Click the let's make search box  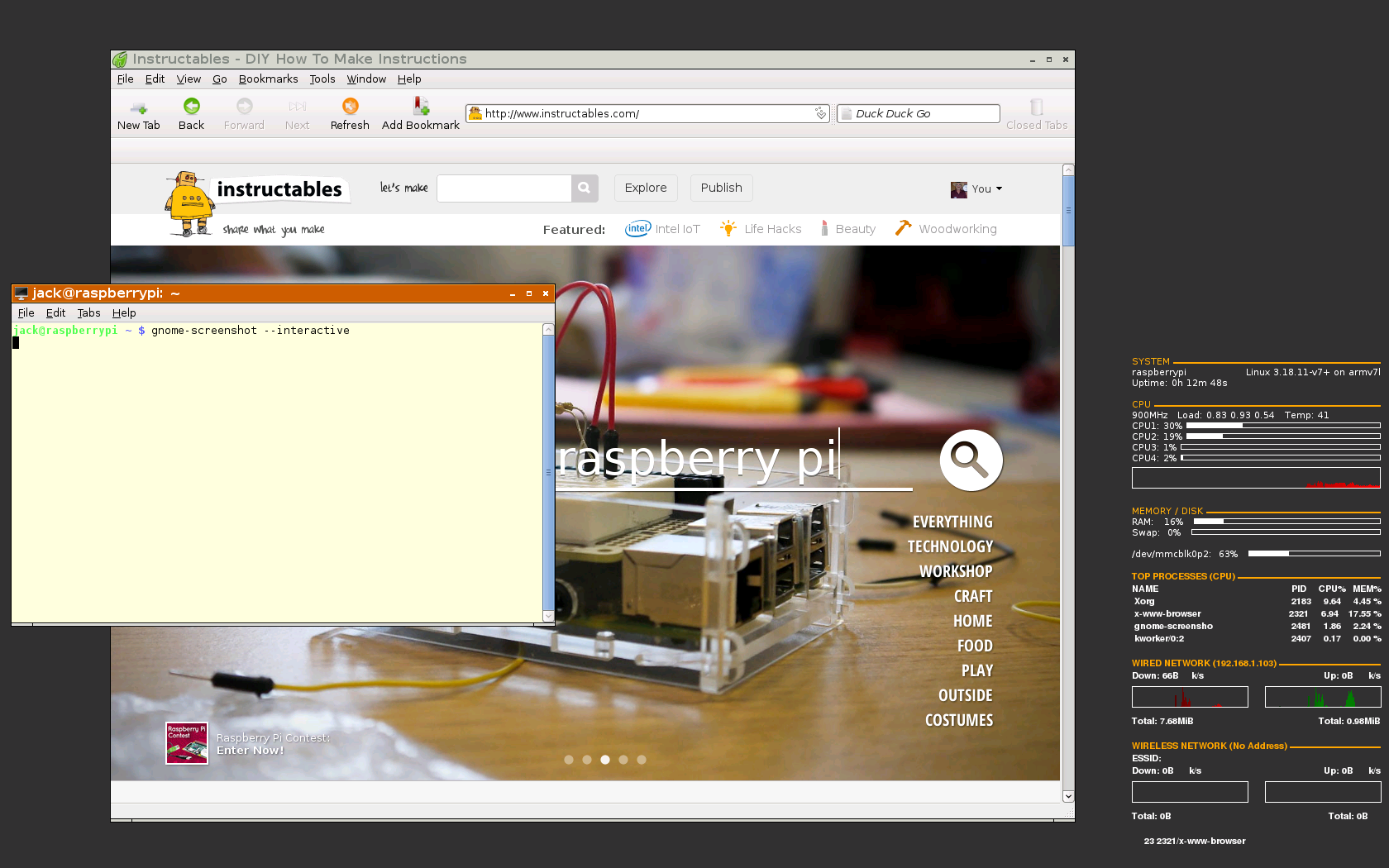point(504,188)
